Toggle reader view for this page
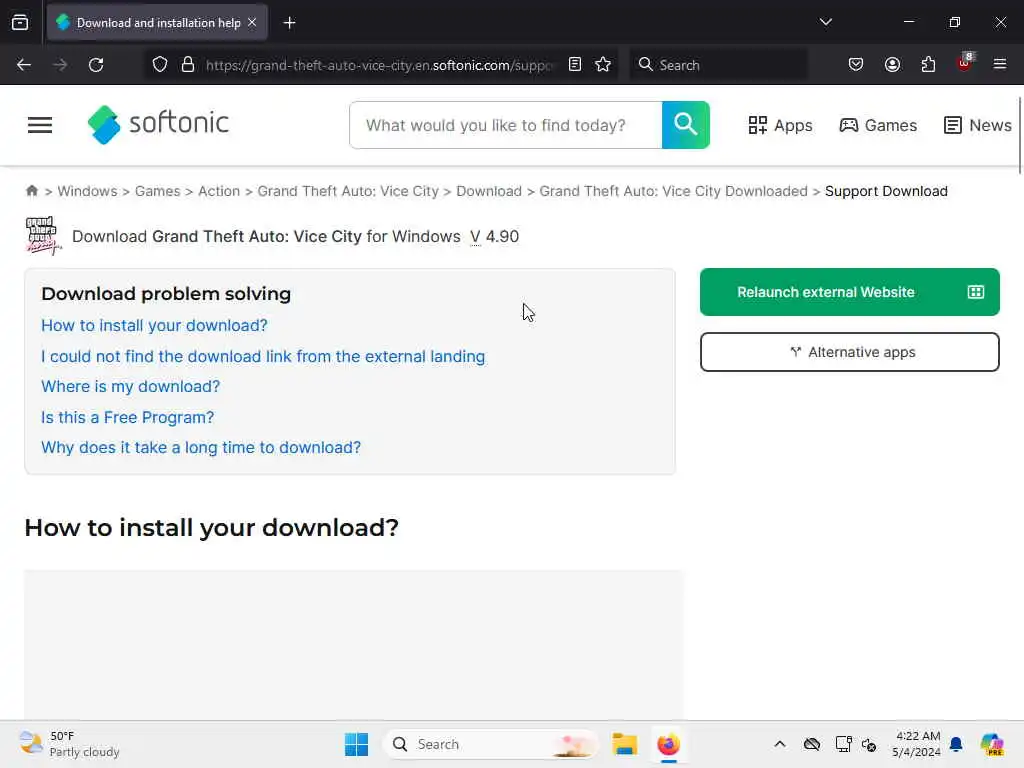This screenshot has width=1024, height=768. pyautogui.click(x=575, y=65)
